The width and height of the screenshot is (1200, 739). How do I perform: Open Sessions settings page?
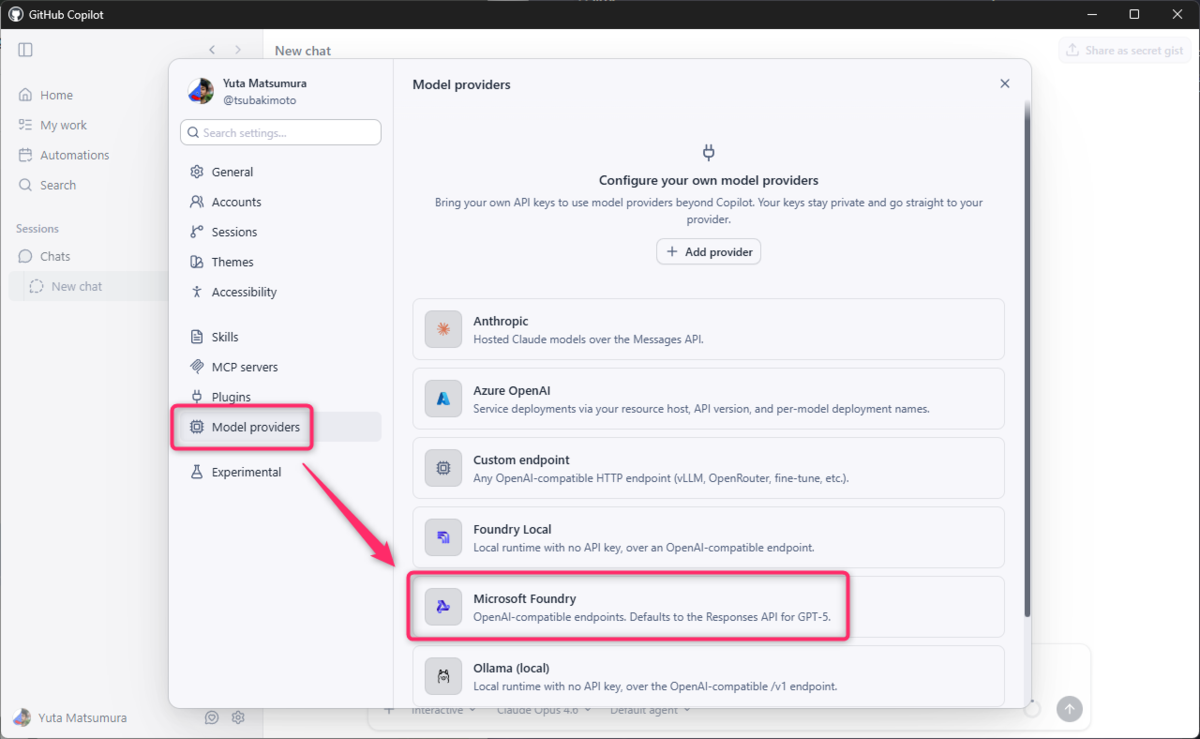[281, 232]
